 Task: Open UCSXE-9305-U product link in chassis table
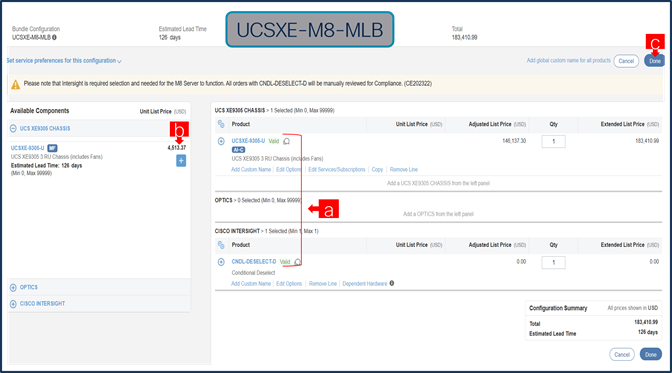248,141
